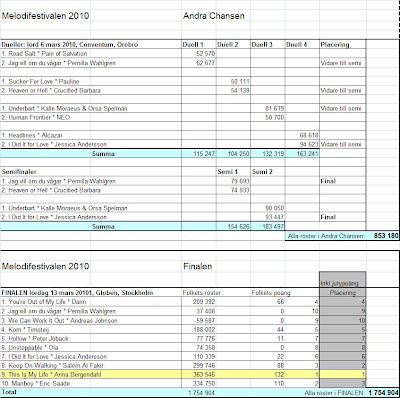Select the 'Duell 2' column header
This screenshot has width=400, height=398.
(x=228, y=45)
